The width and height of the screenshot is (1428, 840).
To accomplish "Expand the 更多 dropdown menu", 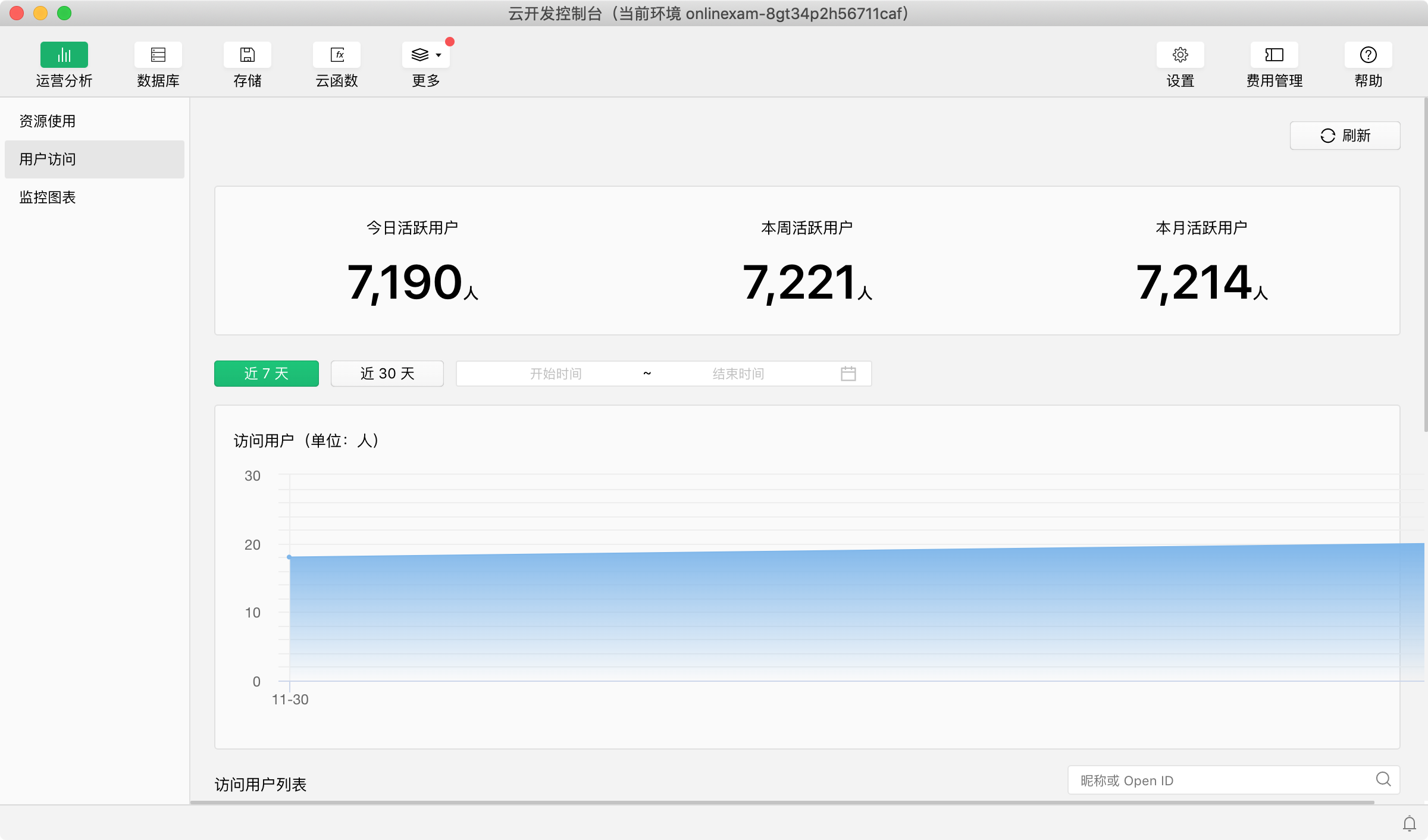I will (426, 55).
